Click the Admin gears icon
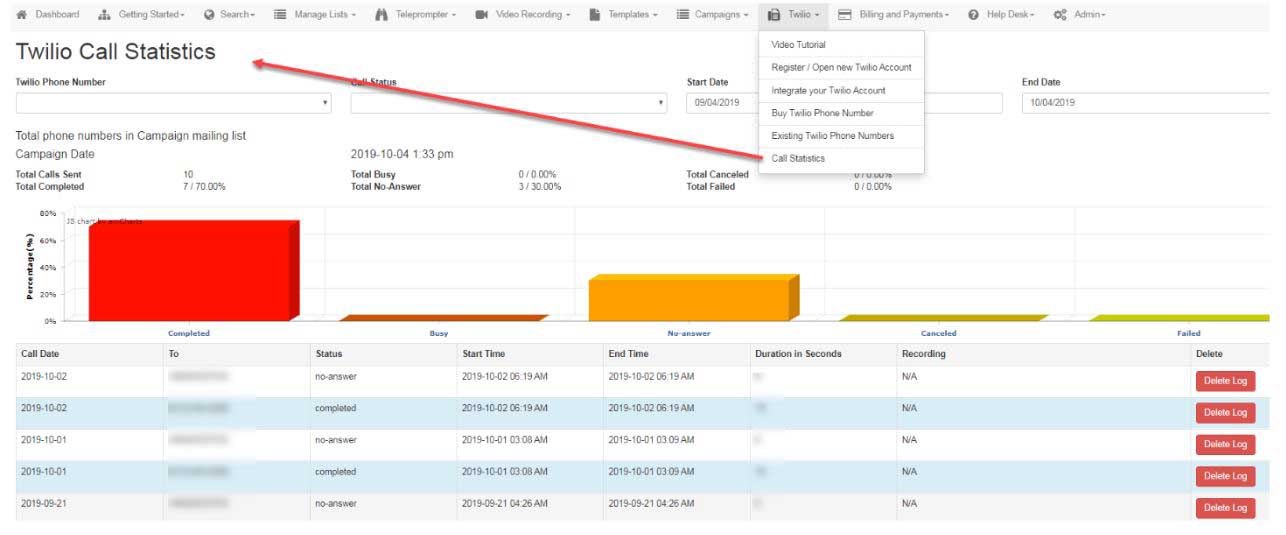 click(x=1059, y=15)
